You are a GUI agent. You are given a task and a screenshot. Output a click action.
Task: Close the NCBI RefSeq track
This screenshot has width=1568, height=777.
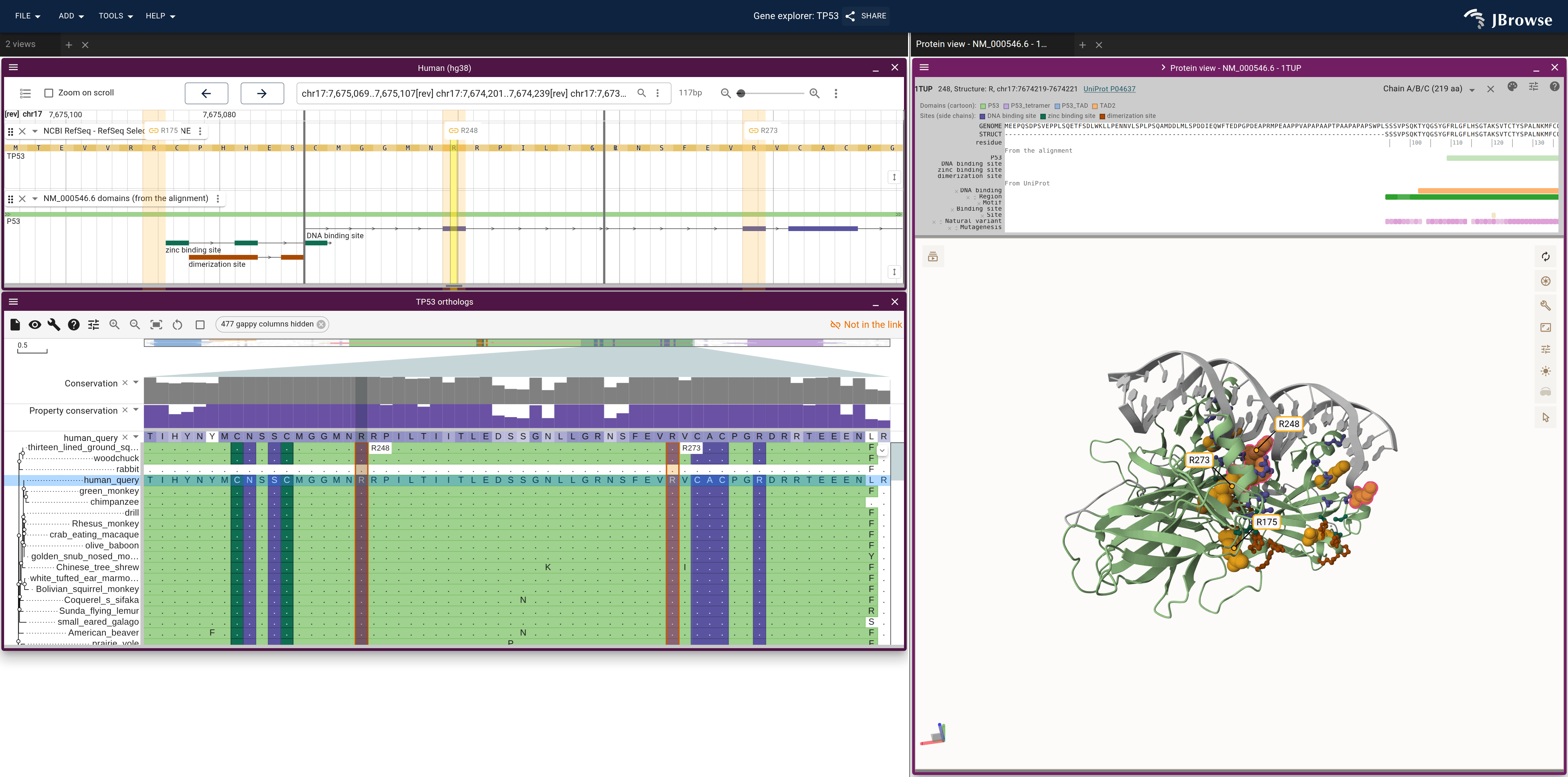point(22,131)
